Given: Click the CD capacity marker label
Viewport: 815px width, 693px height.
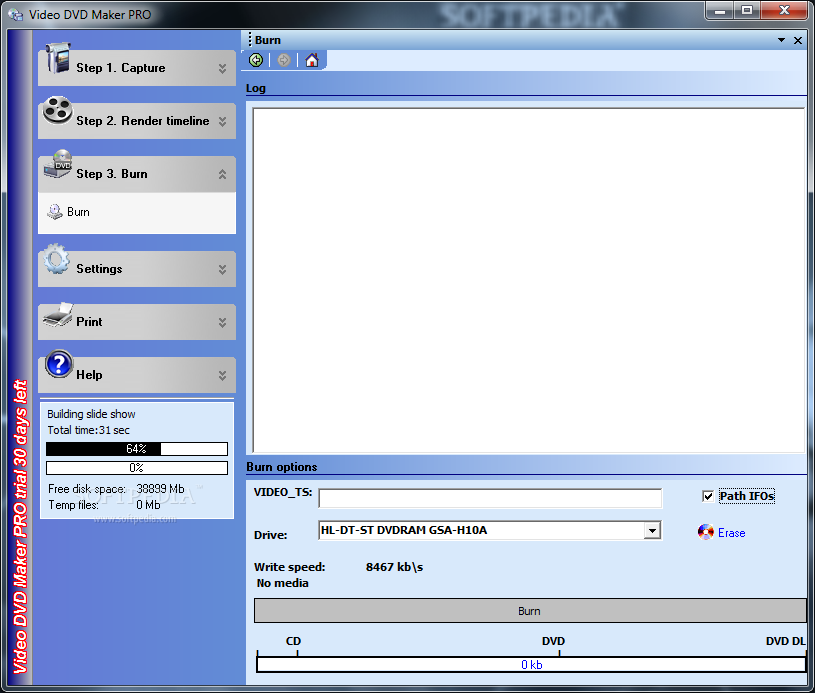Looking at the screenshot, I should click(x=293, y=641).
